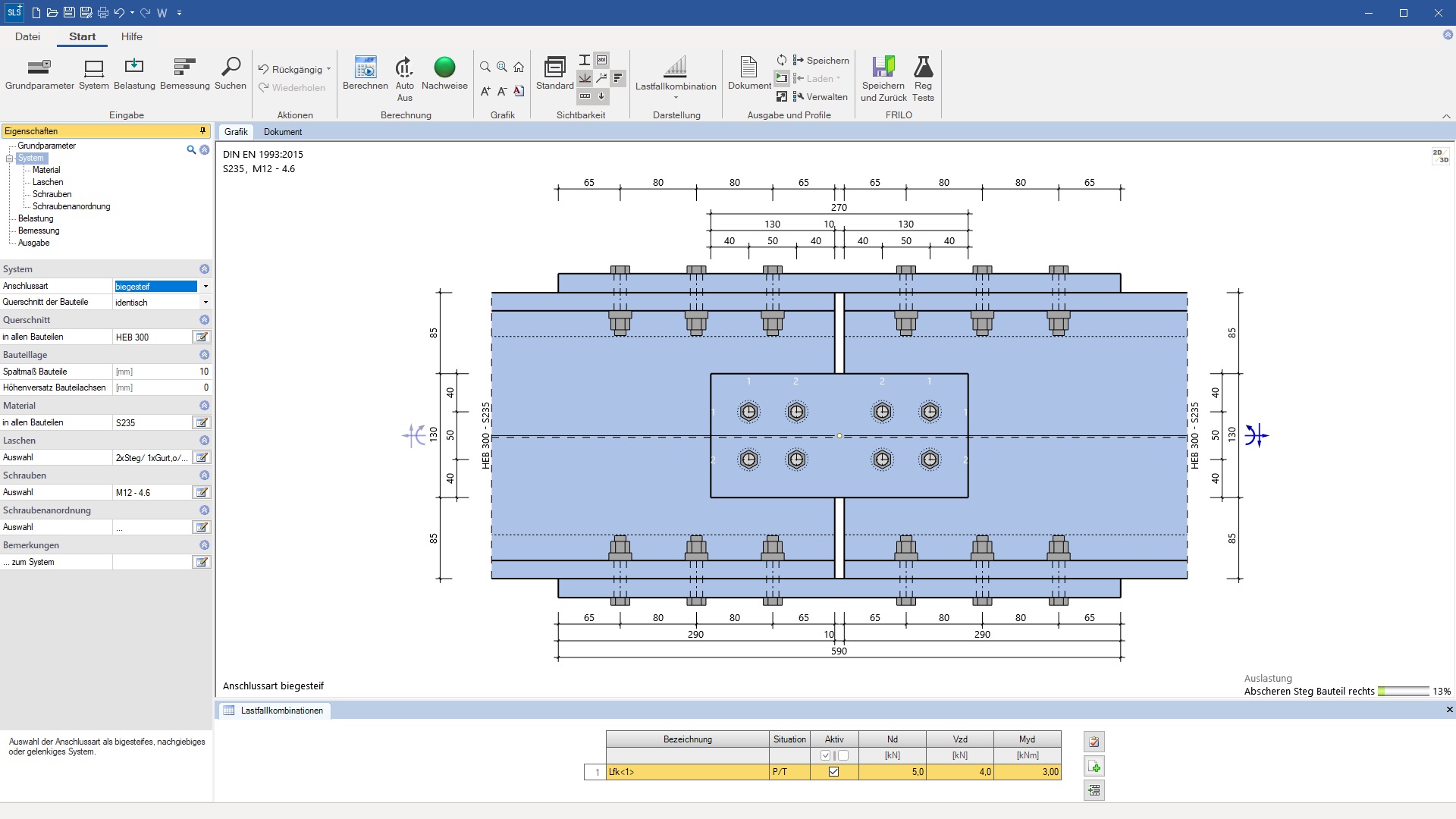Edit the HEB 300 cross-section button
The image size is (1456, 819).
click(202, 337)
